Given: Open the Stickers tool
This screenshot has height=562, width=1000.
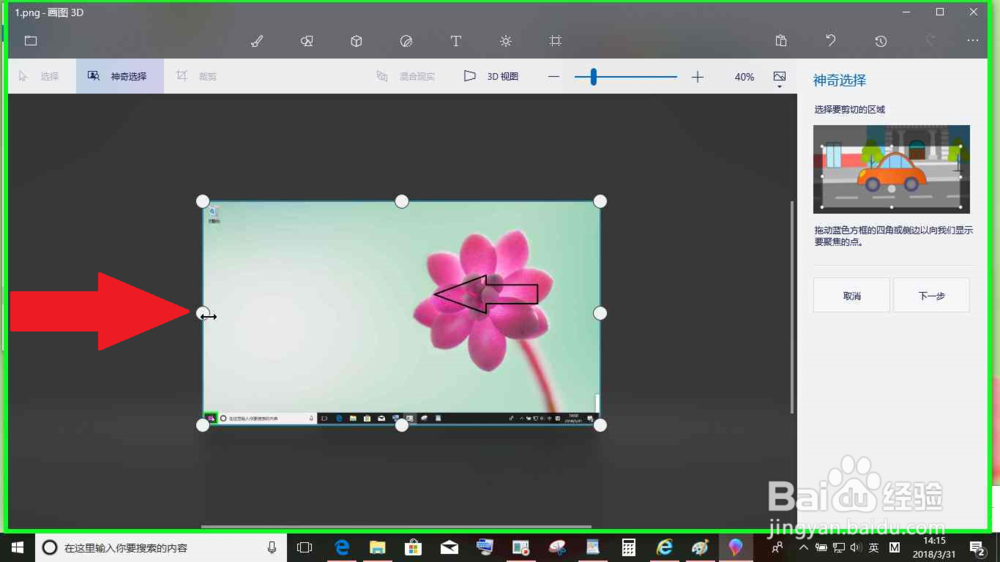Looking at the screenshot, I should [406, 41].
